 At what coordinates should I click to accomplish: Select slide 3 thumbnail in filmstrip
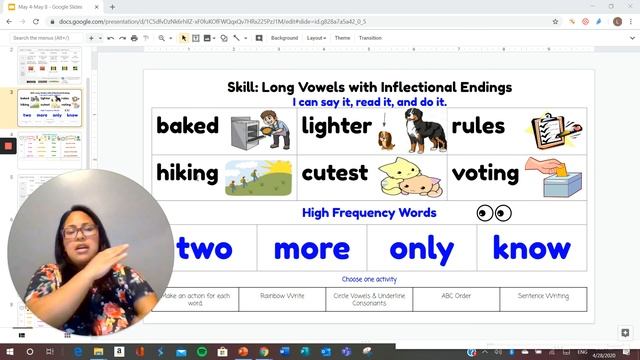49,108
